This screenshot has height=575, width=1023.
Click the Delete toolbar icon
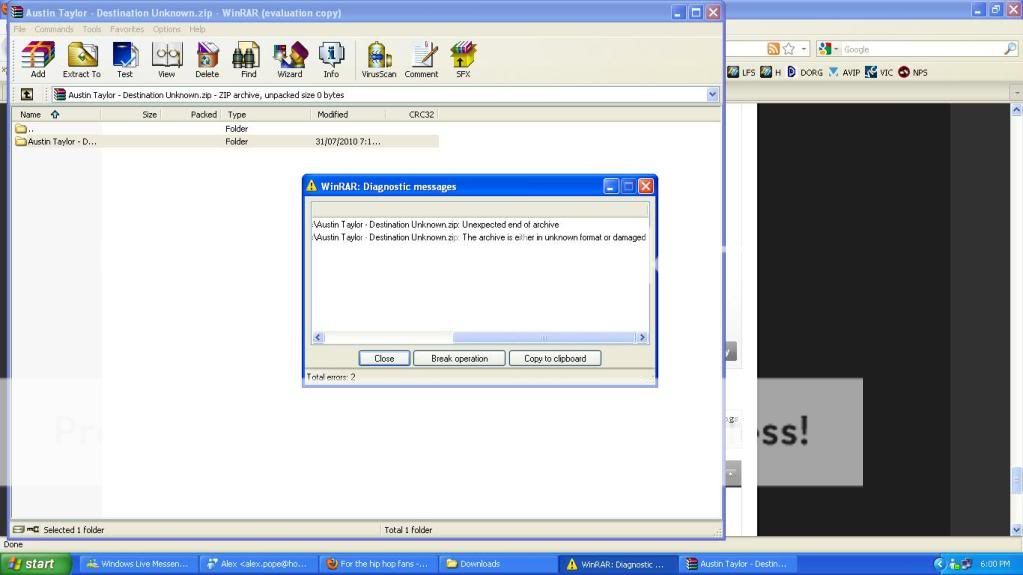207,59
